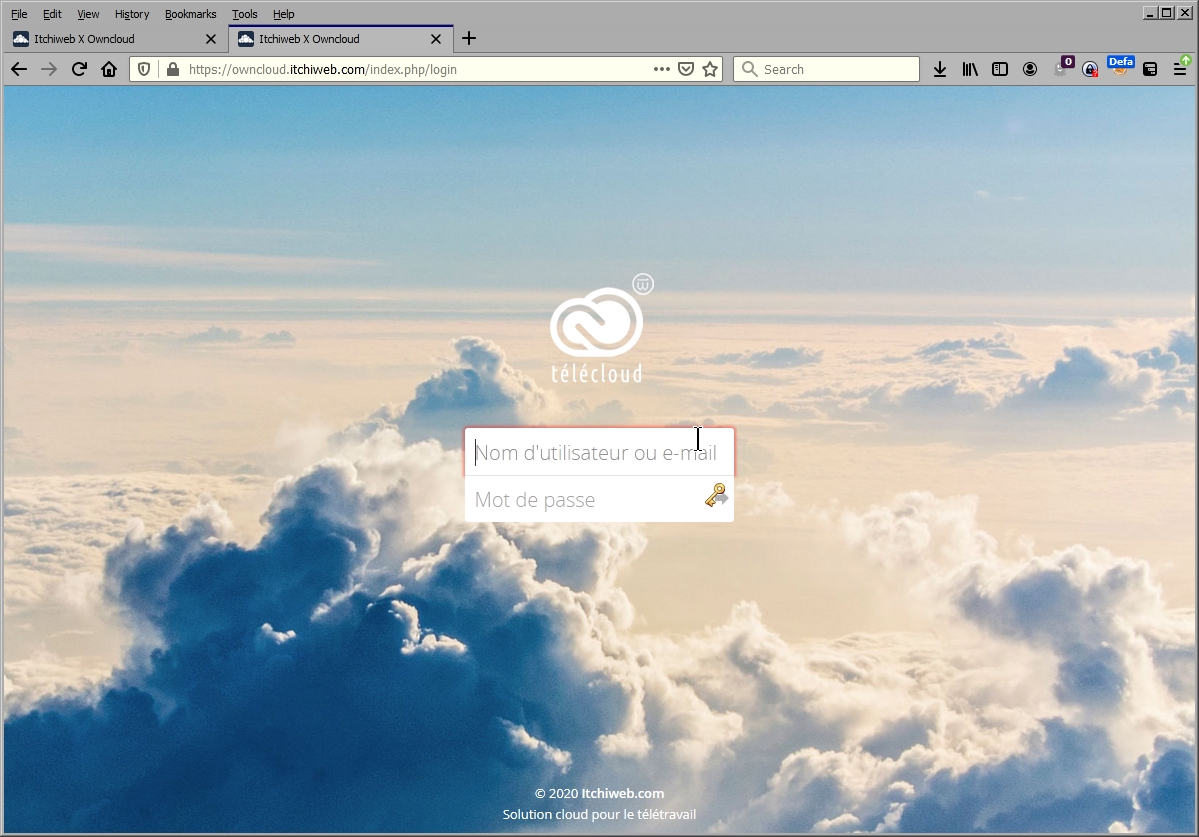Close the active Itchiweb X Owncloud tab
The image size is (1199, 837).
click(436, 39)
